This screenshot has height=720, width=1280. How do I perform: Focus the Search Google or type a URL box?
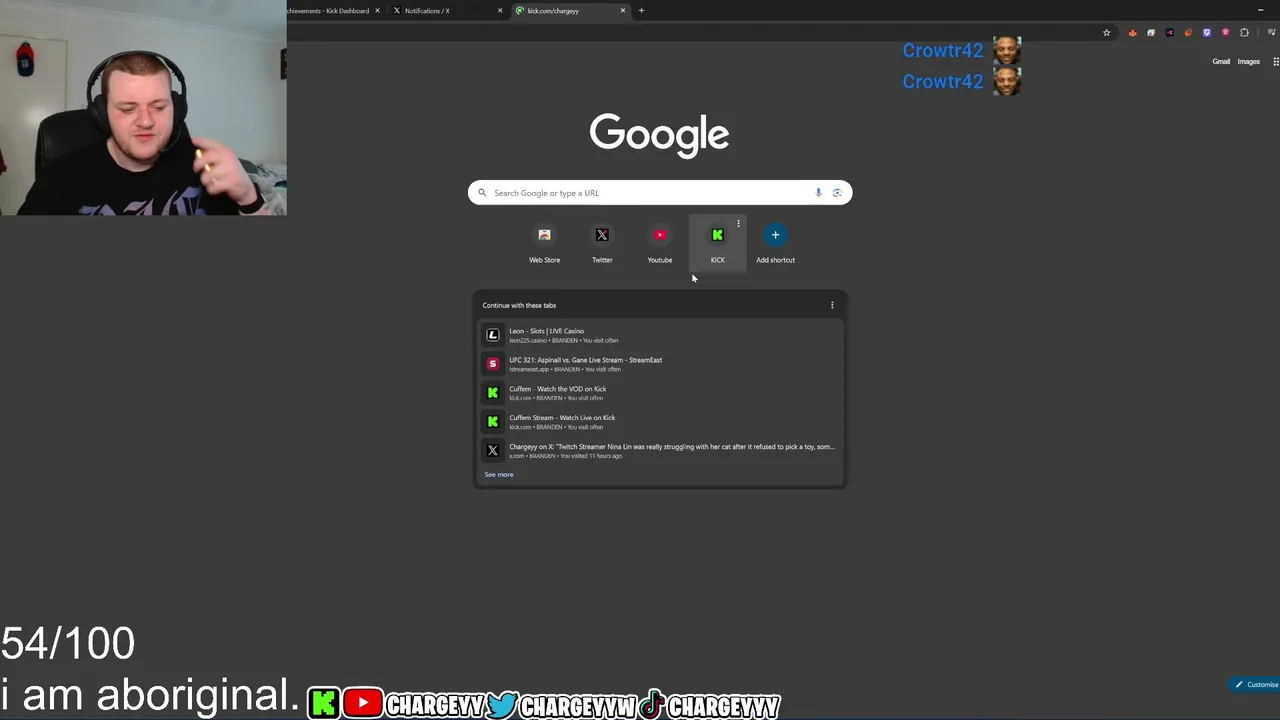click(660, 193)
